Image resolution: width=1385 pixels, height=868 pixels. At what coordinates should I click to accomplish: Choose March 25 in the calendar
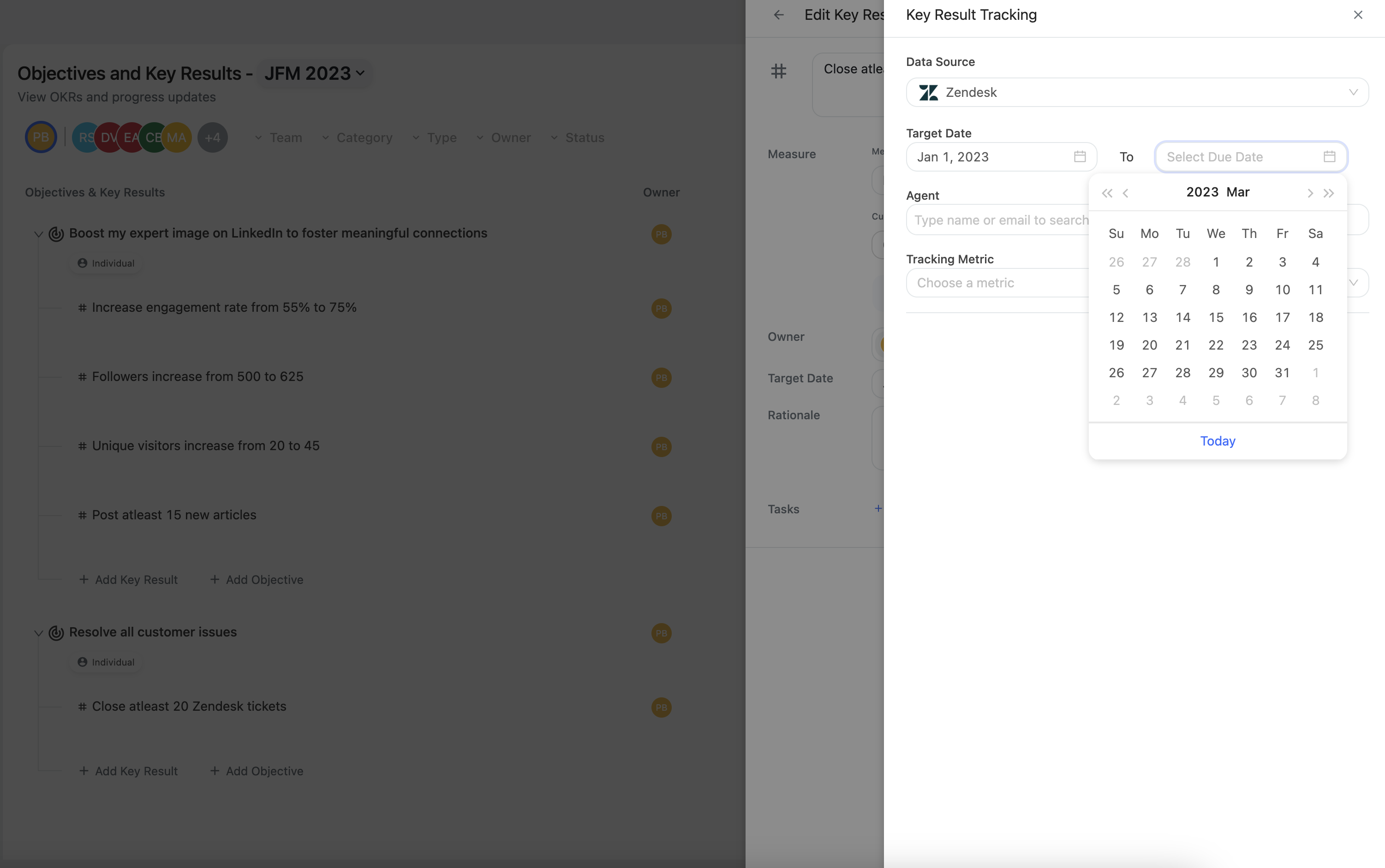pyautogui.click(x=1315, y=345)
